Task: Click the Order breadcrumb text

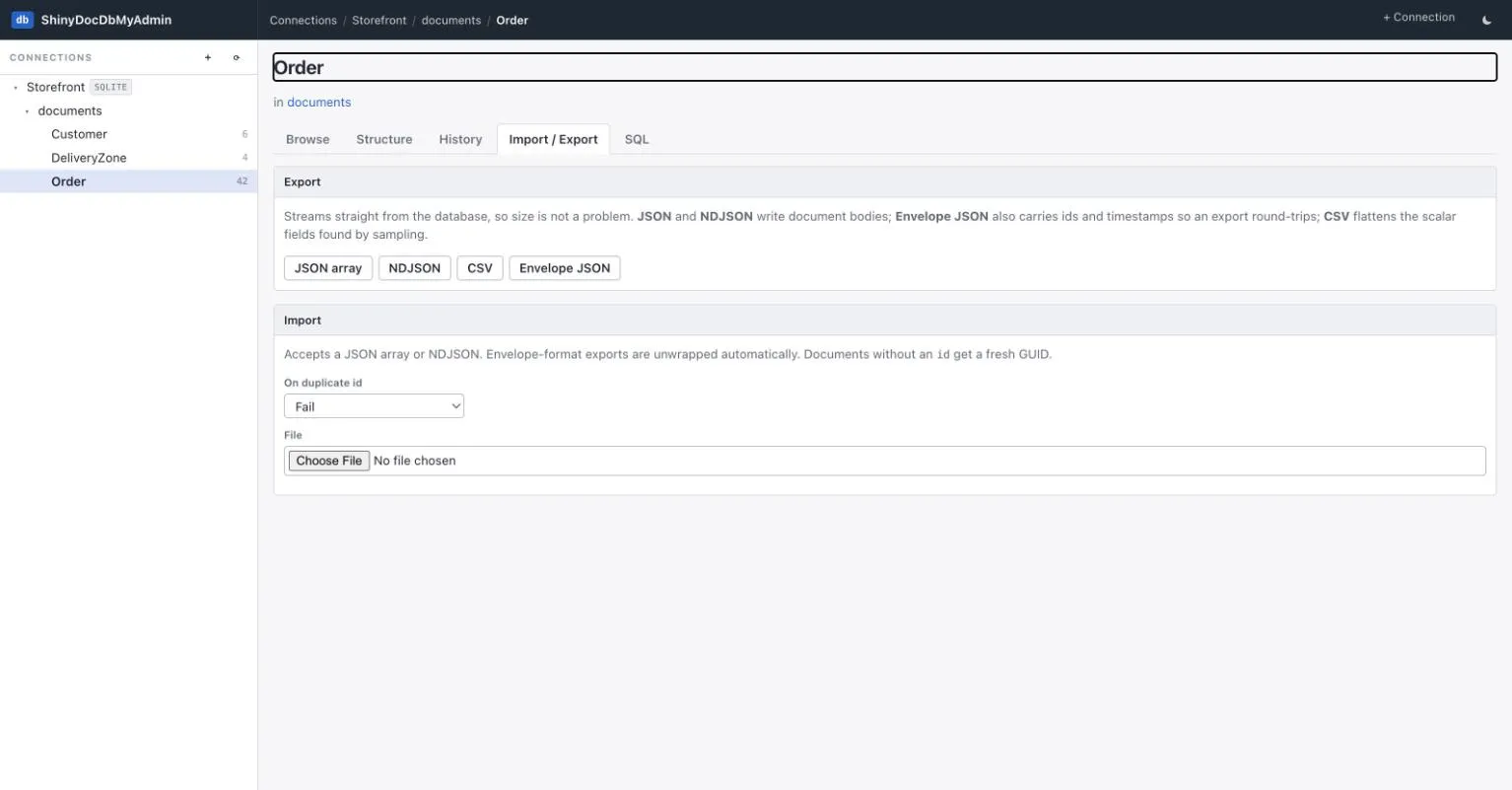Action: (x=513, y=20)
